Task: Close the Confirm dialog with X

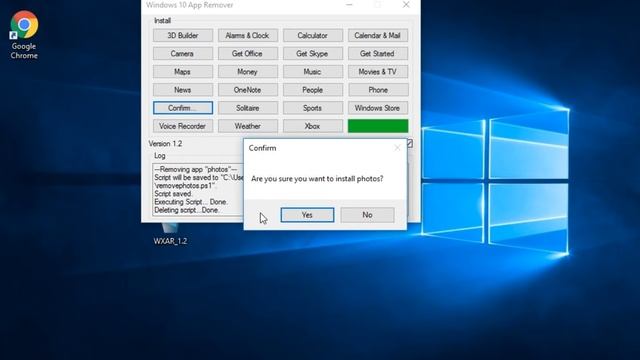Action: (x=397, y=148)
